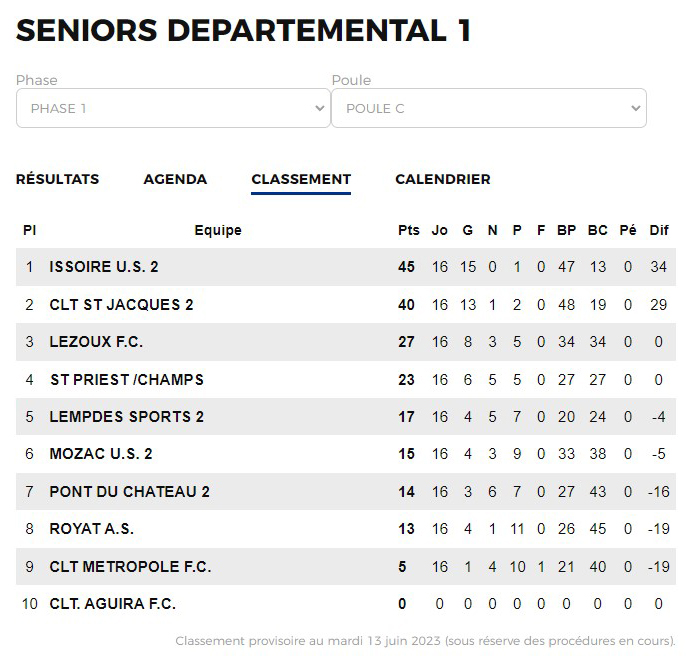Open PONT DU CHATEAU 2 team

129,492
